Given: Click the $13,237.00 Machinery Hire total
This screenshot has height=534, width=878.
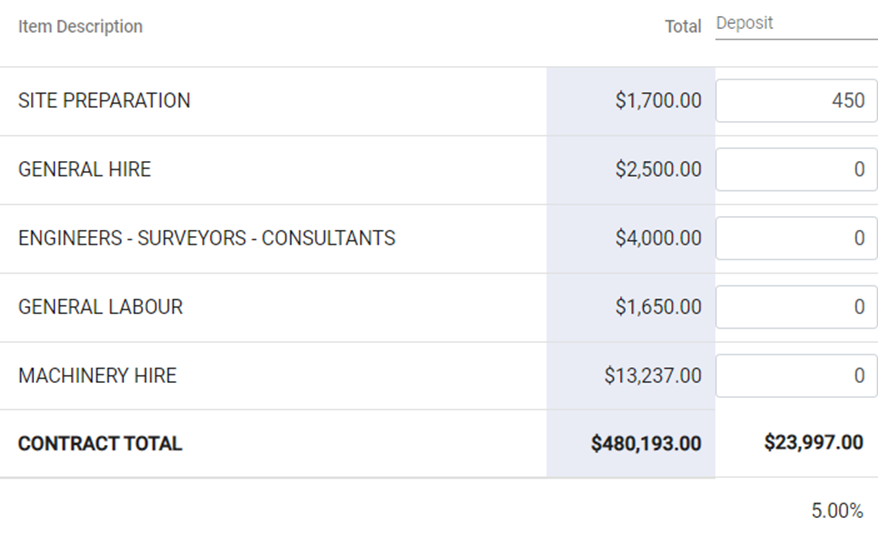Looking at the screenshot, I should (653, 376).
